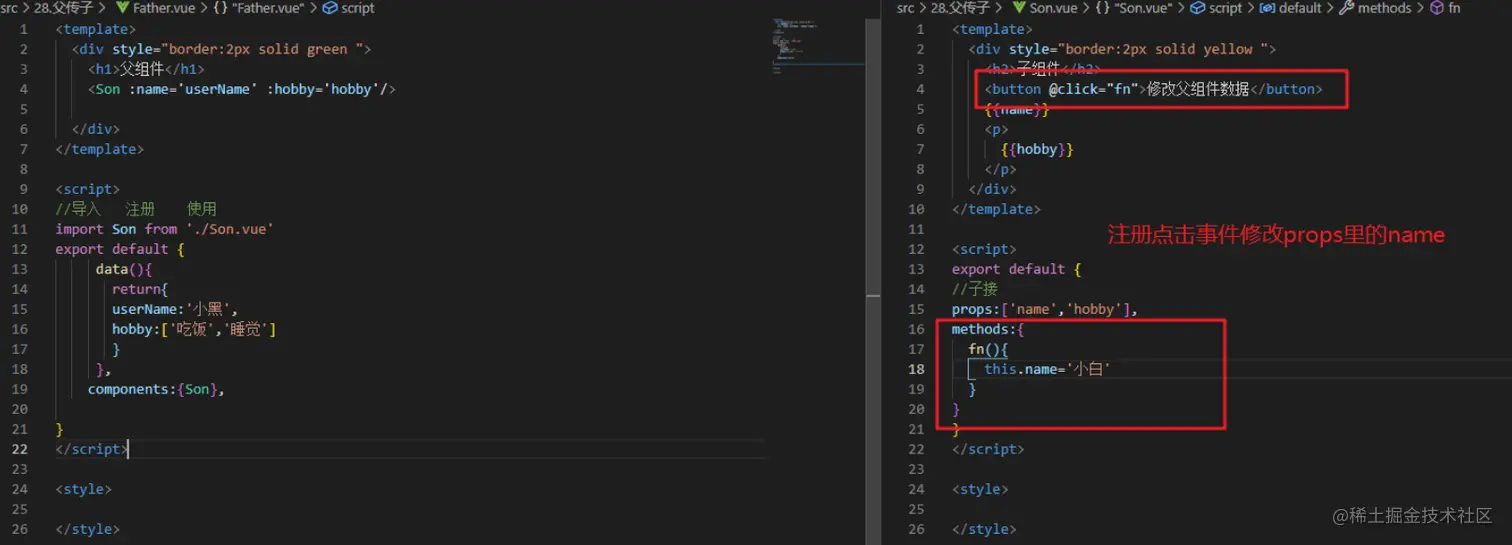Select line number 4 in the Father.vue editor
The width and height of the screenshot is (1512, 545).
tap(24, 89)
